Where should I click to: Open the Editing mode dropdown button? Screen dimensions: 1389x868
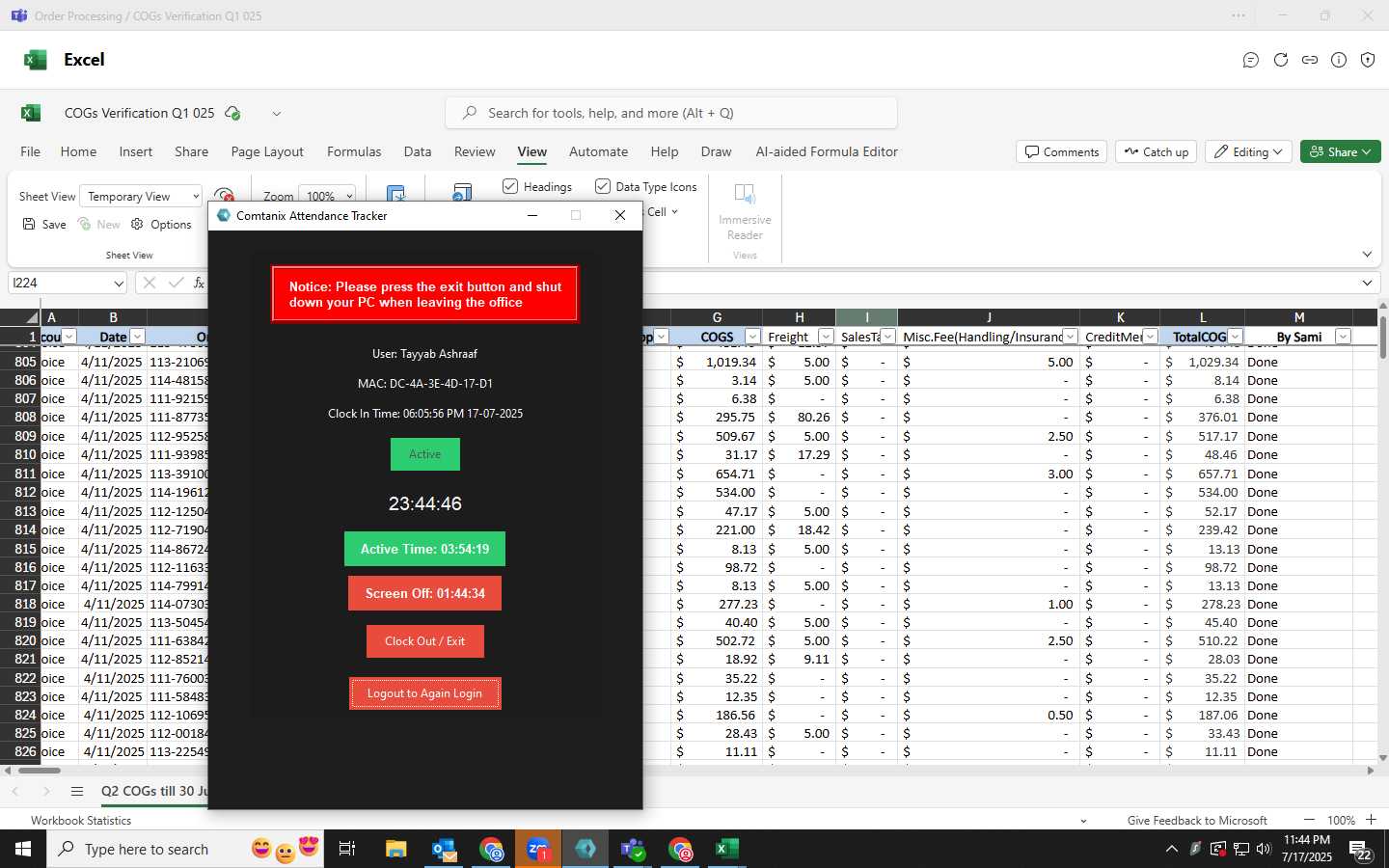click(x=1248, y=151)
